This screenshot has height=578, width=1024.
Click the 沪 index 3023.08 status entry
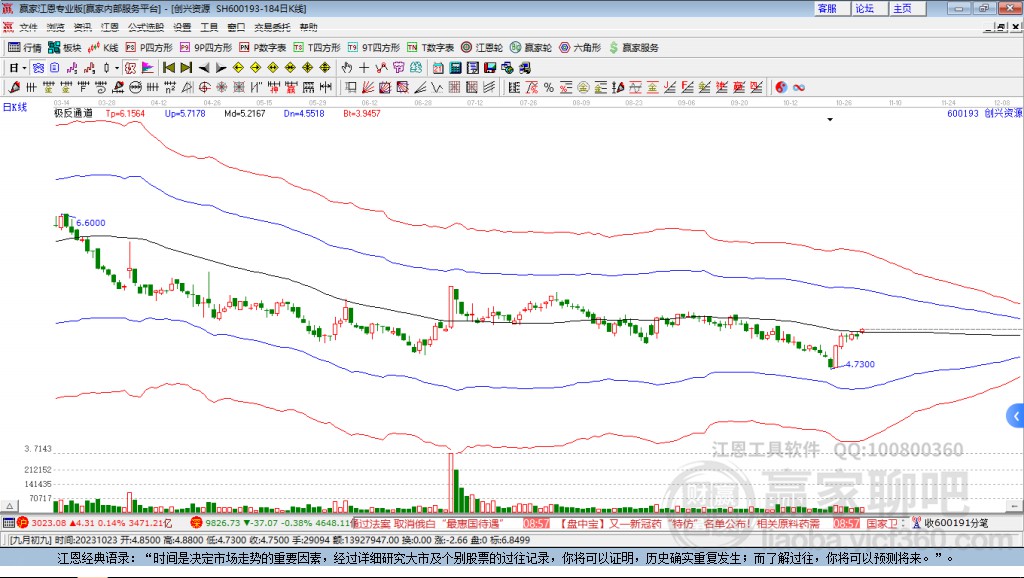(x=95, y=523)
